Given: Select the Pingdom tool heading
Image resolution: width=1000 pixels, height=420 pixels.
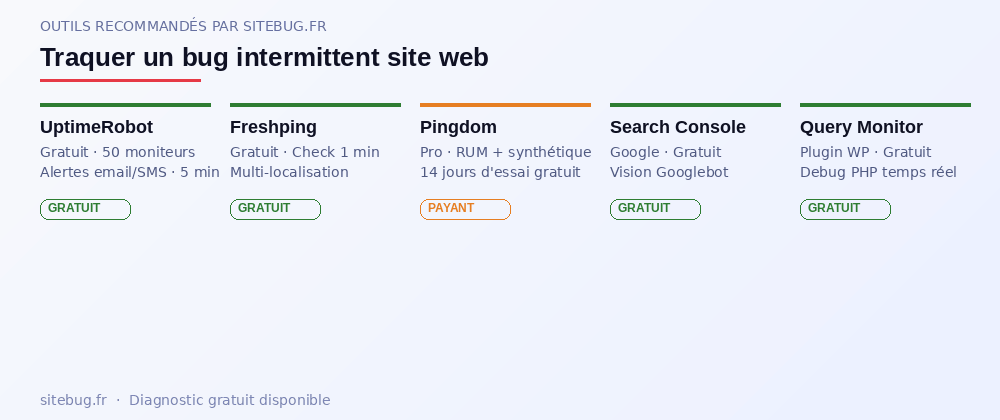Looking at the screenshot, I should tap(458, 127).
